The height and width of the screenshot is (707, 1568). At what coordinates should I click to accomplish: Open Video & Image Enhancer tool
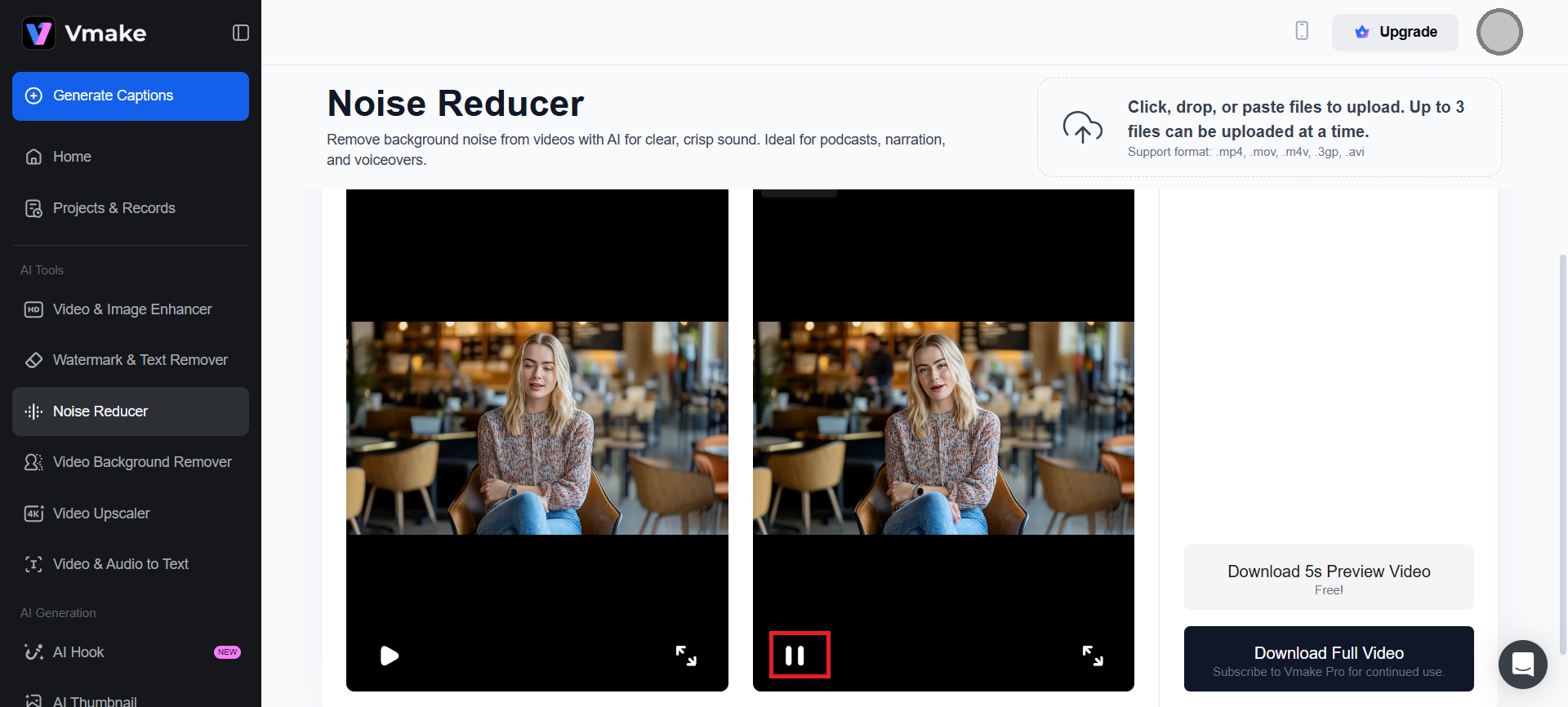(x=131, y=309)
